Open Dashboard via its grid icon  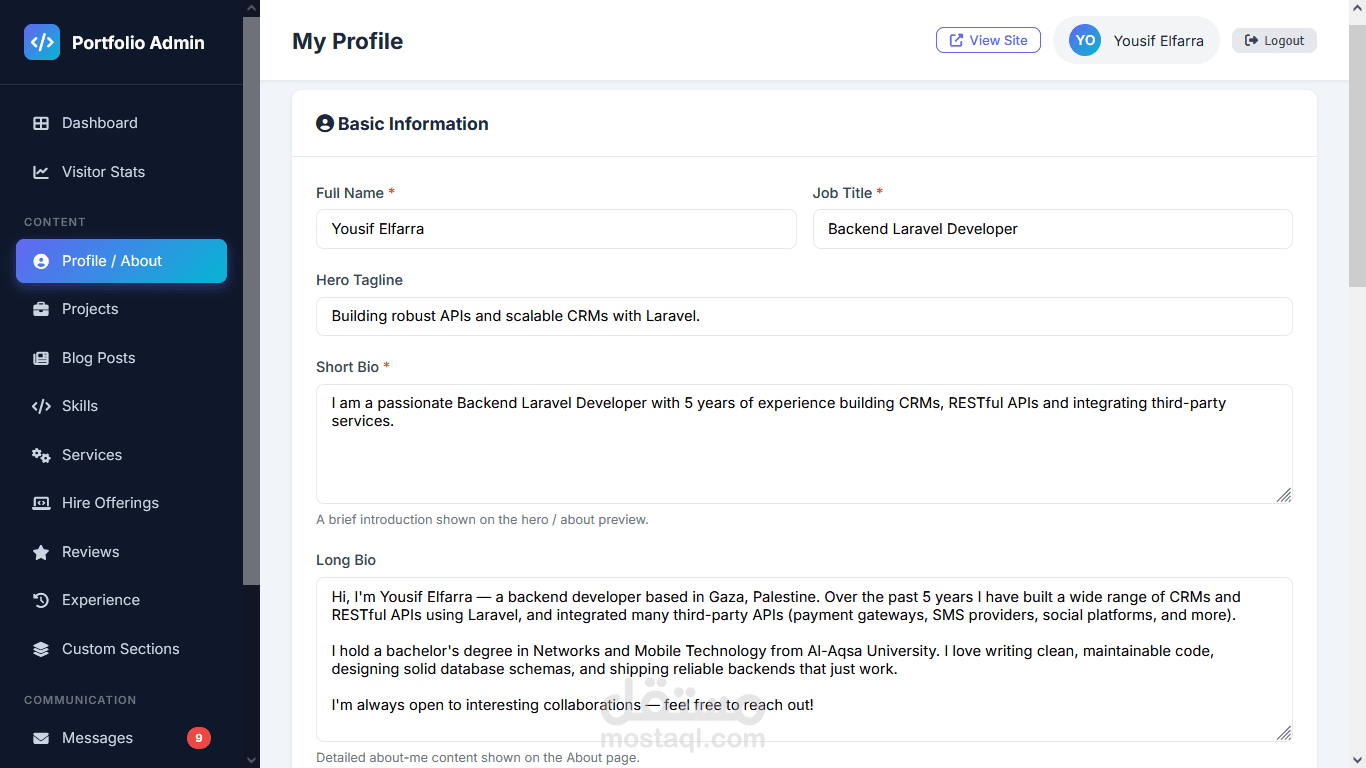tap(41, 123)
